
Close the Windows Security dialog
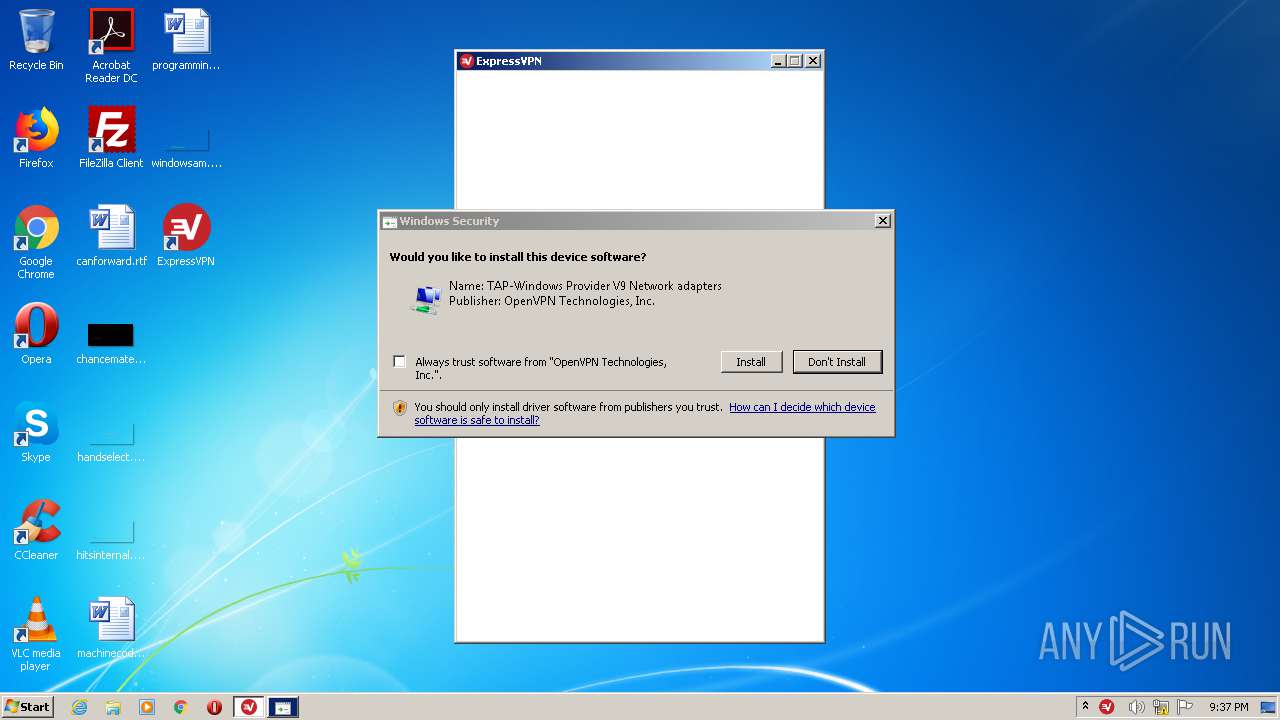pyautogui.click(x=882, y=221)
